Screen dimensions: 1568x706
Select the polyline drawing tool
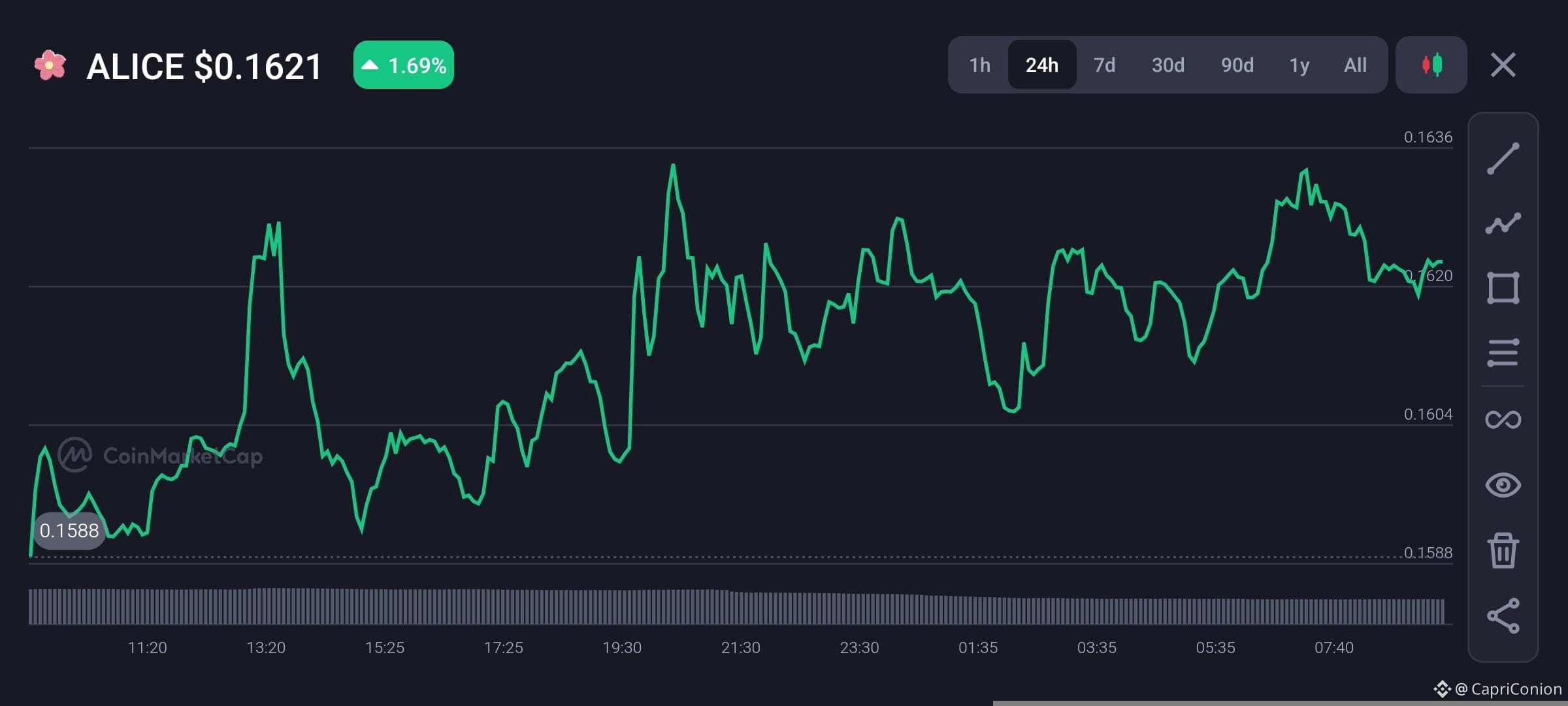tap(1503, 222)
